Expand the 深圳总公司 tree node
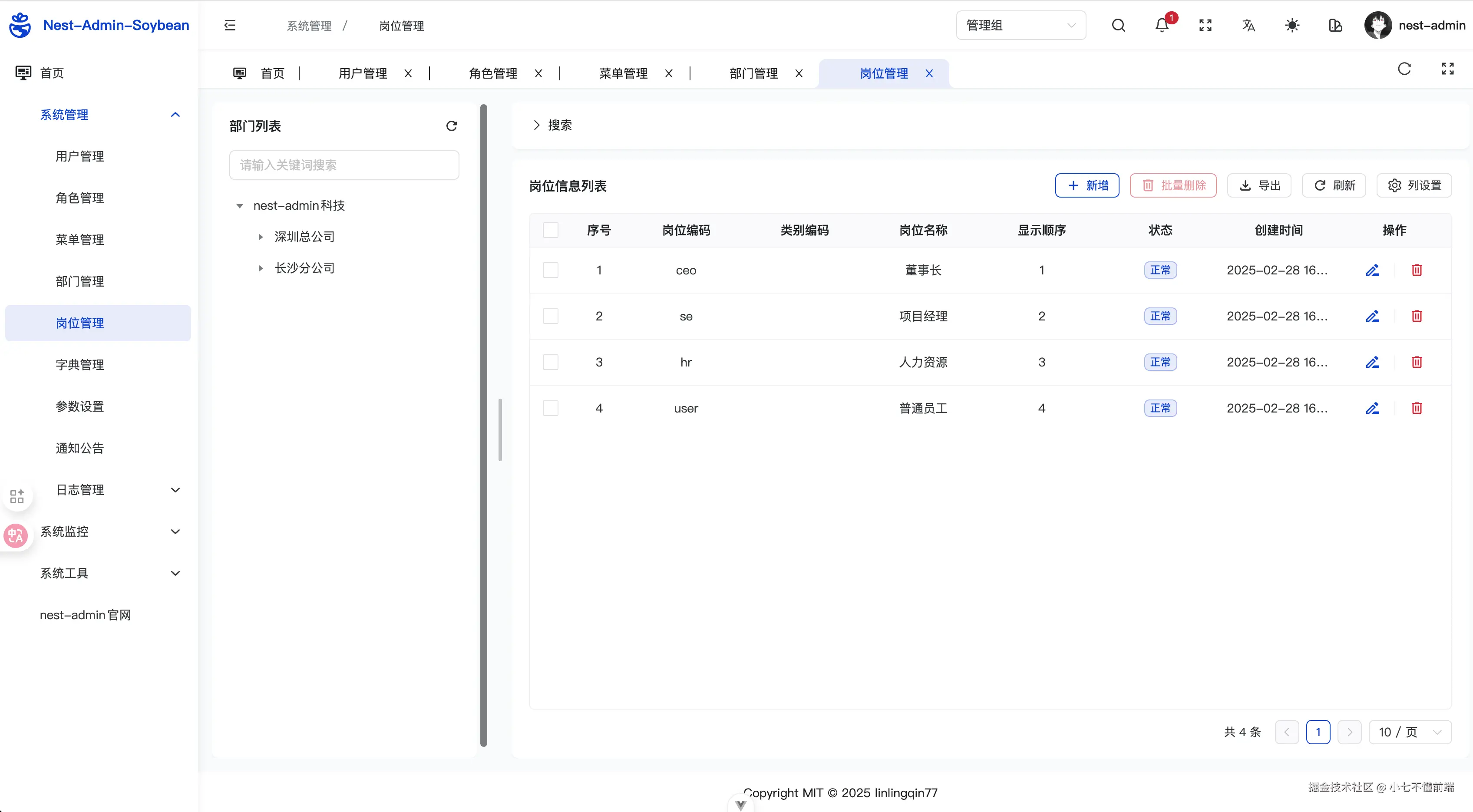The image size is (1473, 812). coord(261,237)
